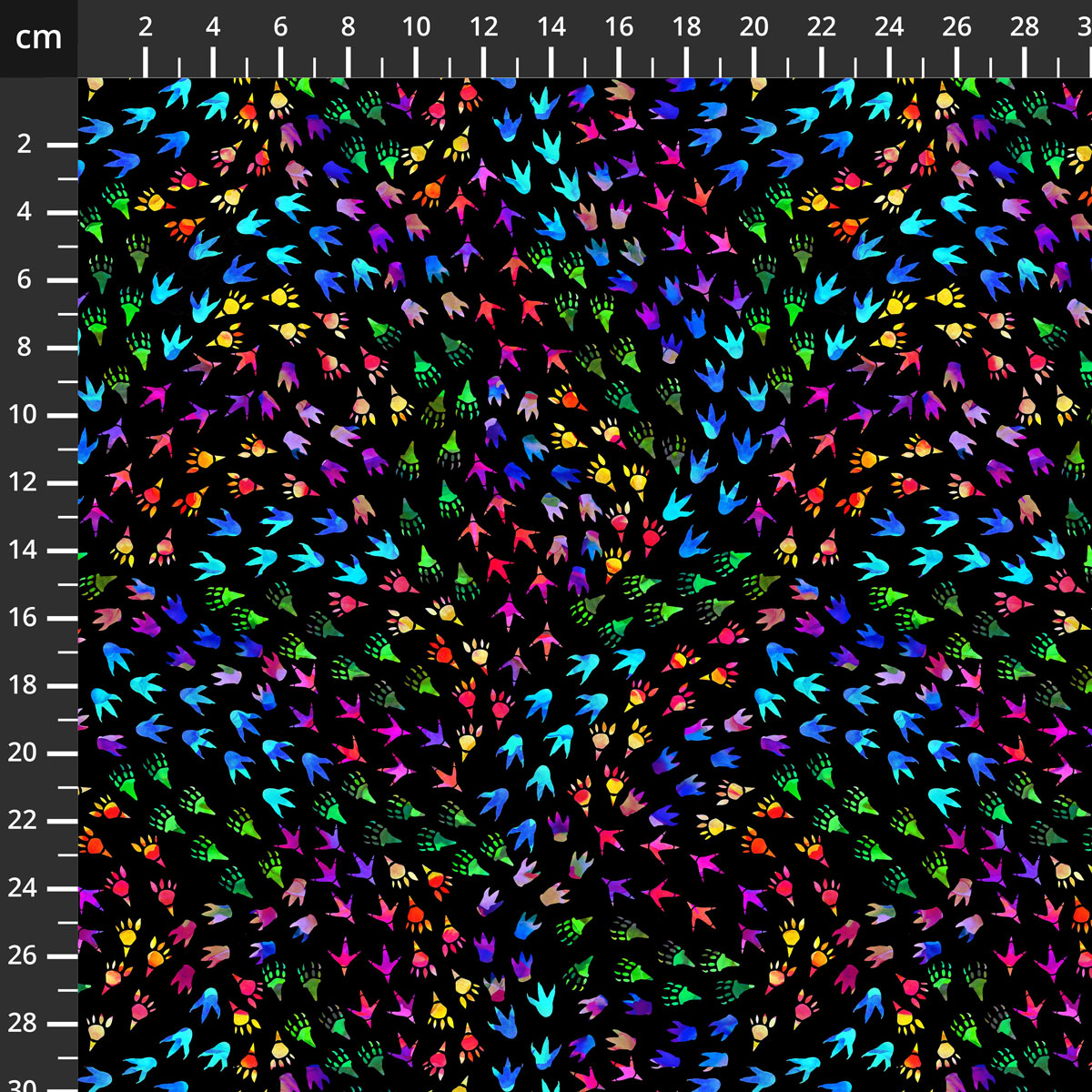Select 26 on the vertical ruler
Image resolution: width=1092 pixels, height=1092 pixels.
pos(22,955)
